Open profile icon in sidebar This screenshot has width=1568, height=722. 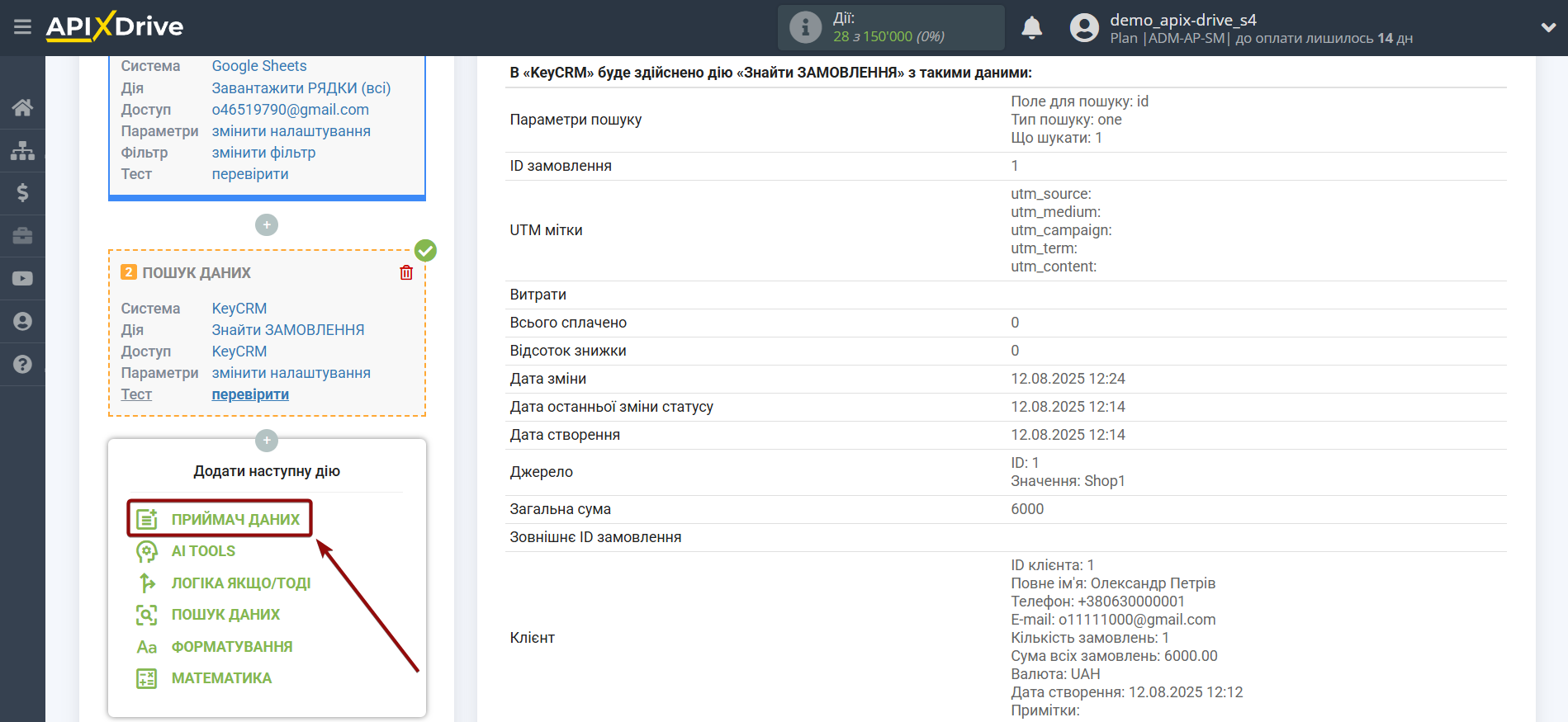coord(22,322)
